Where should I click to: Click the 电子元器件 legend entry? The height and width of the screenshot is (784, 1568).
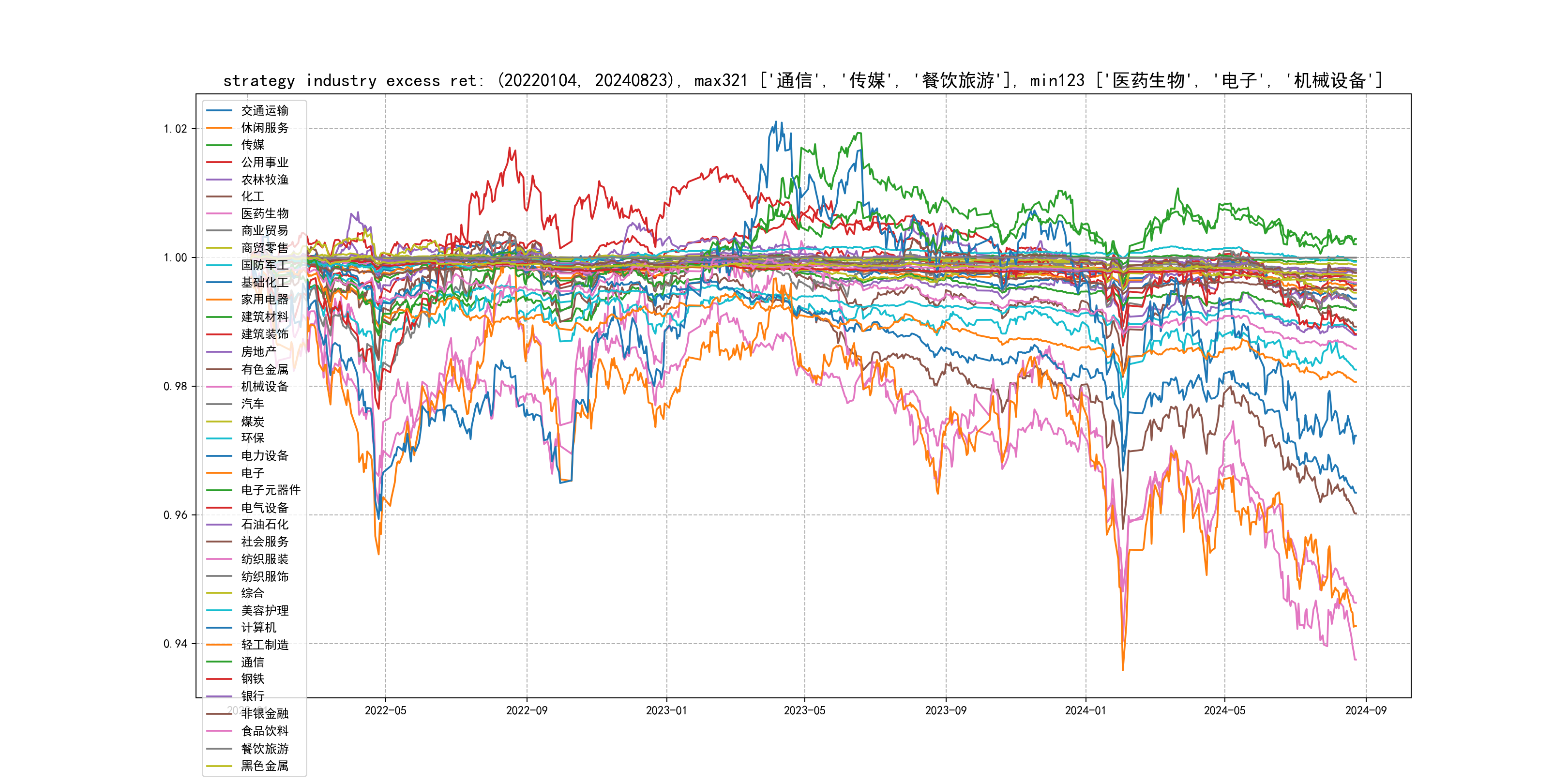[x=270, y=490]
